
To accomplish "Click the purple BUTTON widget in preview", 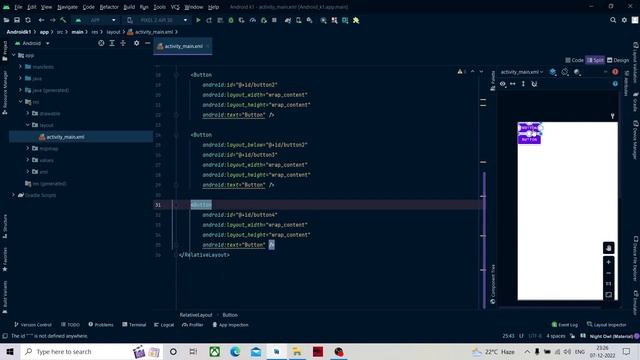I will [x=529, y=139].
